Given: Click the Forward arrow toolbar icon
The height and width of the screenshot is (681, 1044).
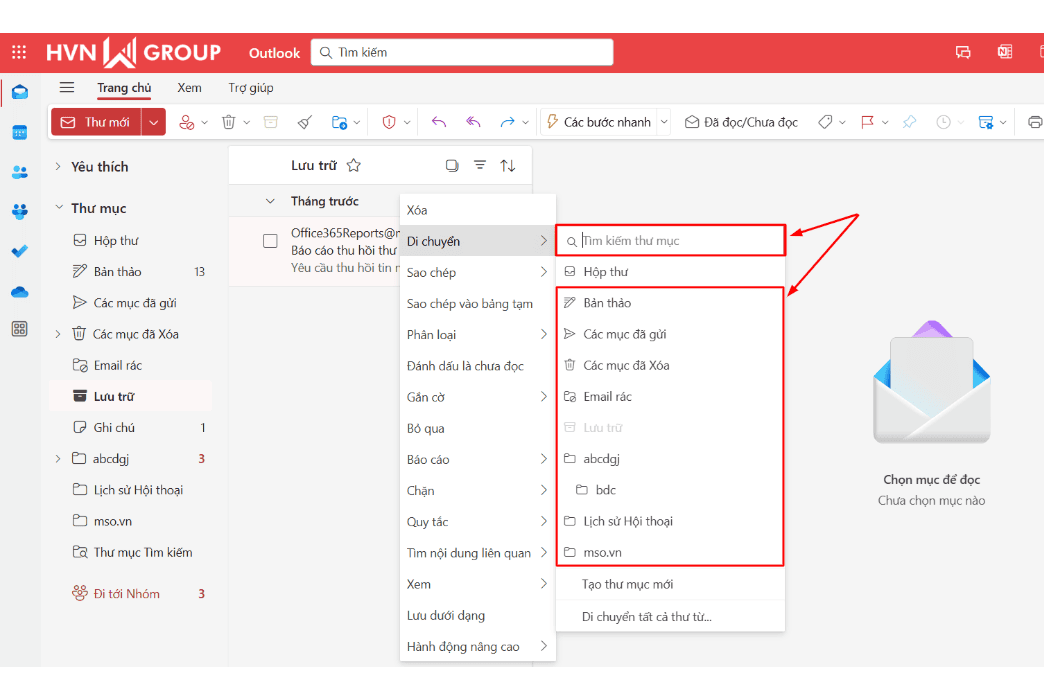Looking at the screenshot, I should tap(507, 122).
